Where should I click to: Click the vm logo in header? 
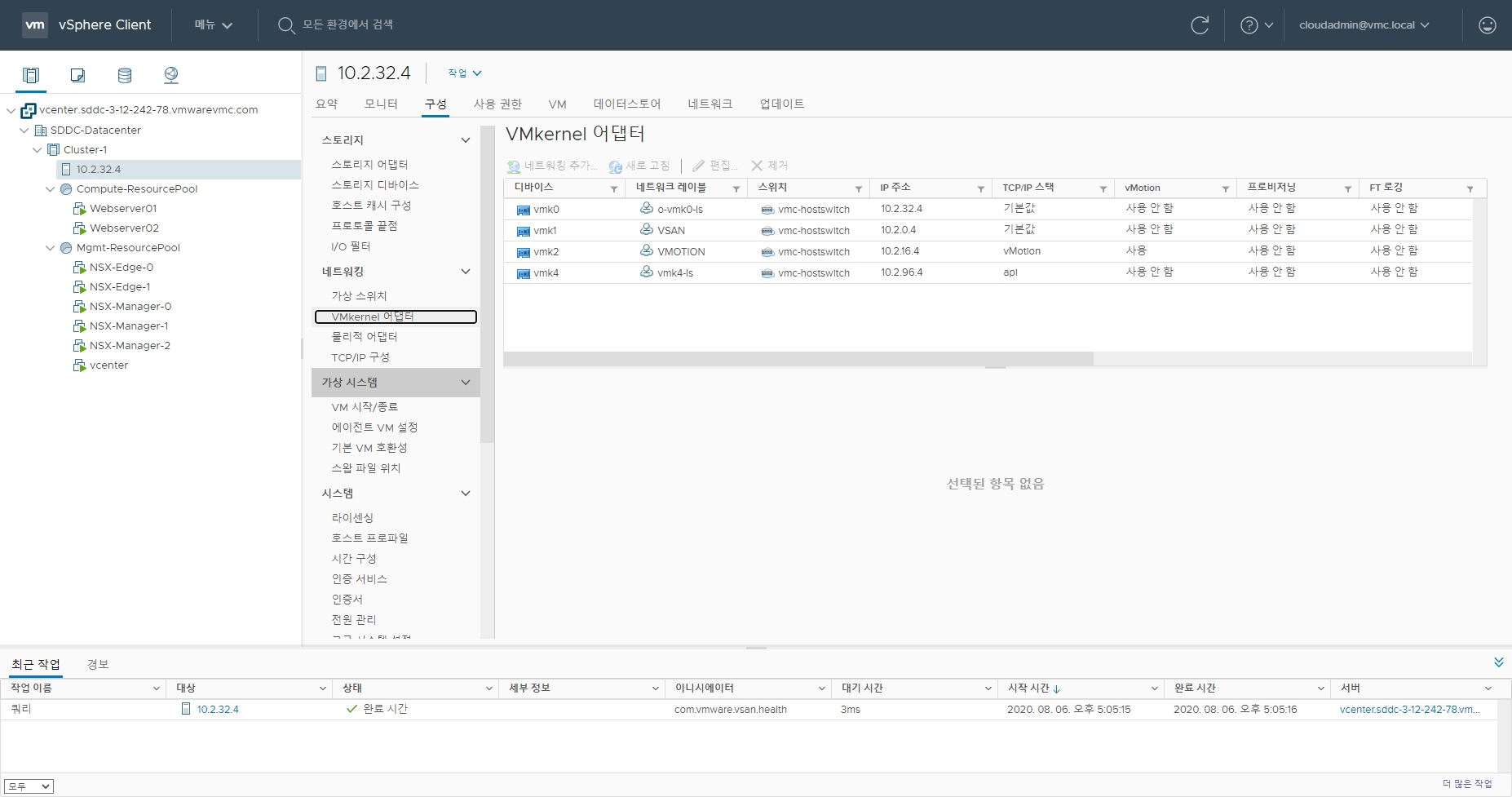pyautogui.click(x=35, y=24)
